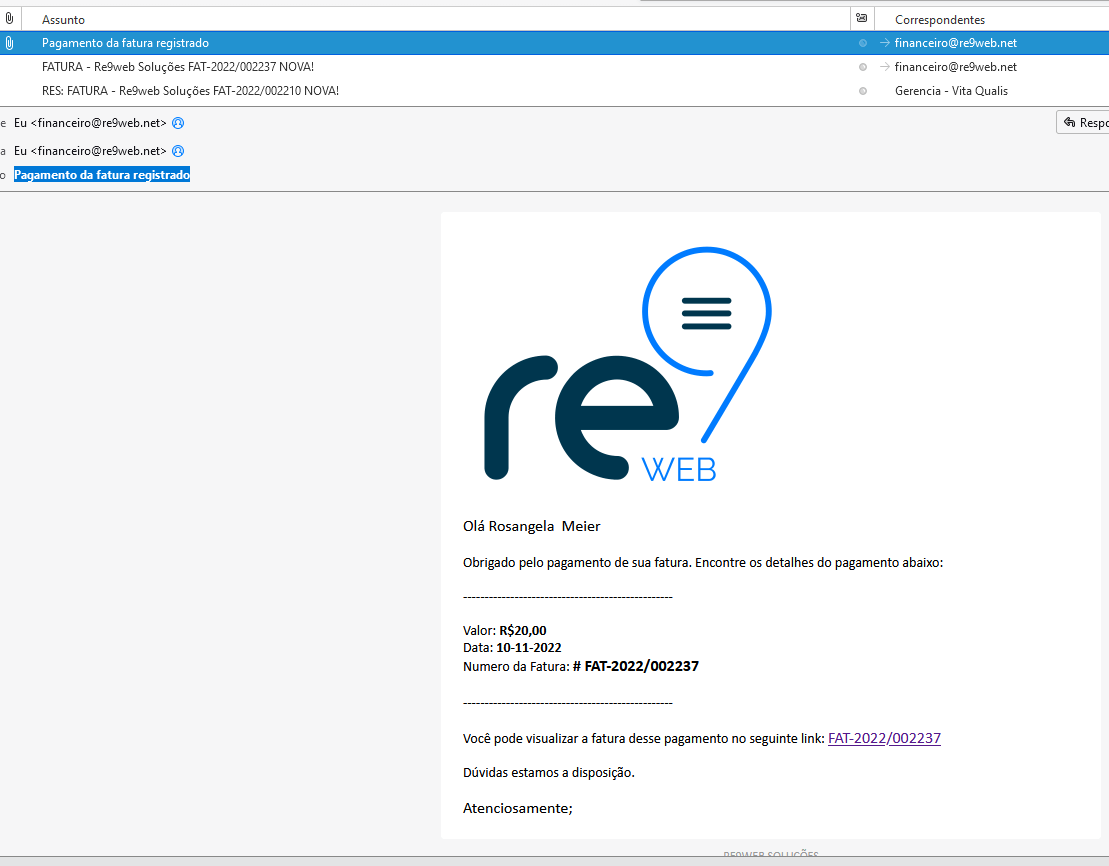Viewport: 1109px width, 866px height.
Task: Click the highlighted subject 'Pagamento da fatura registrado'
Action: pos(102,175)
